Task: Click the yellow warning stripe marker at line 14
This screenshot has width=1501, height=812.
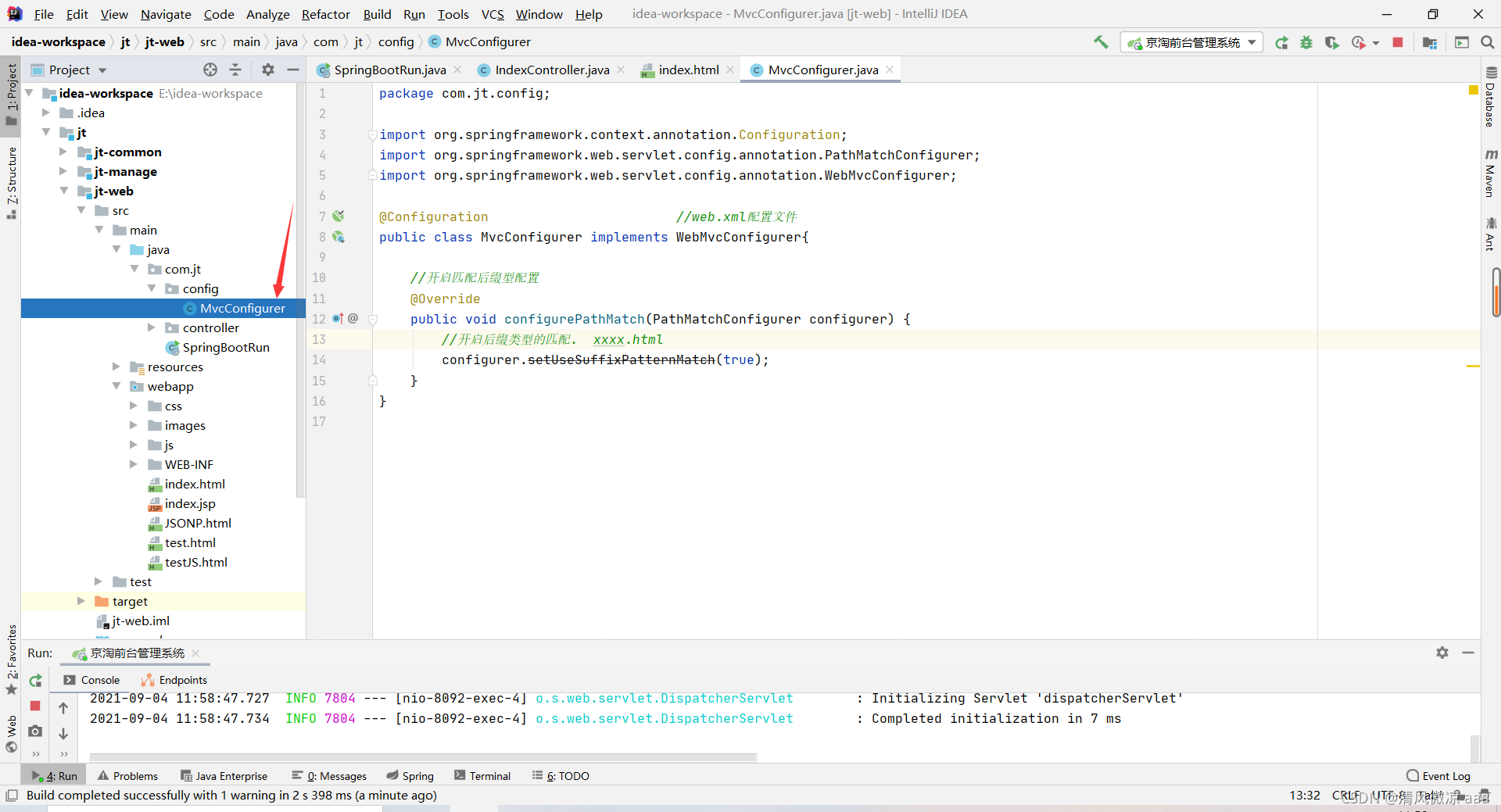Action: 1473,366
